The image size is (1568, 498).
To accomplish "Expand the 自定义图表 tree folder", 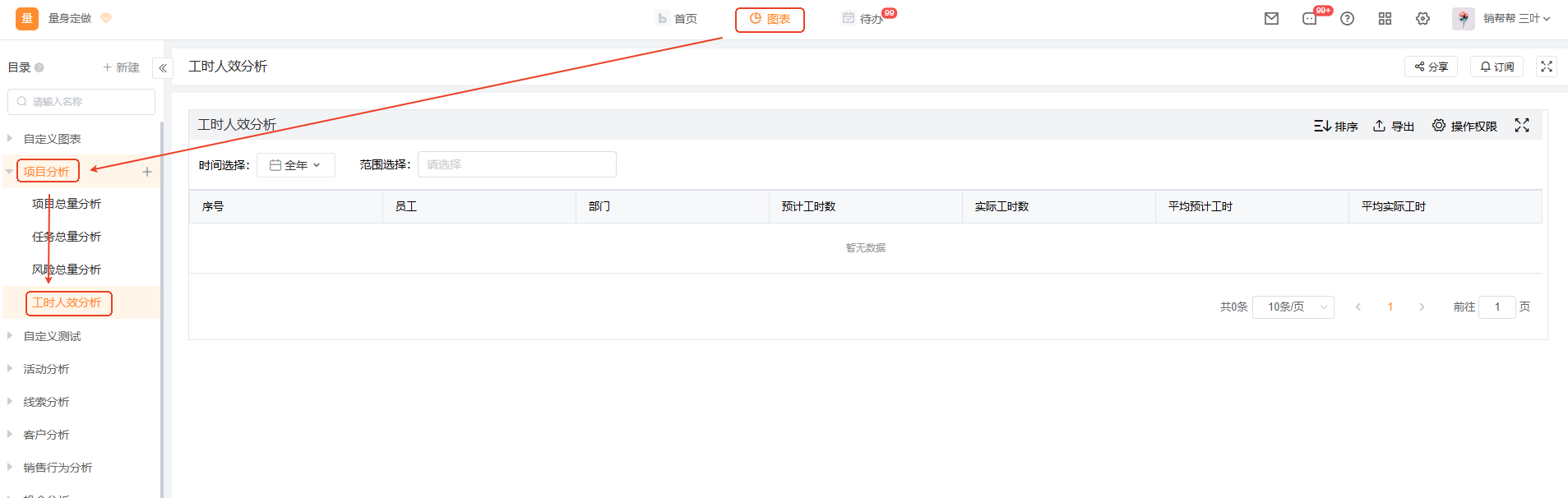I will point(10,138).
